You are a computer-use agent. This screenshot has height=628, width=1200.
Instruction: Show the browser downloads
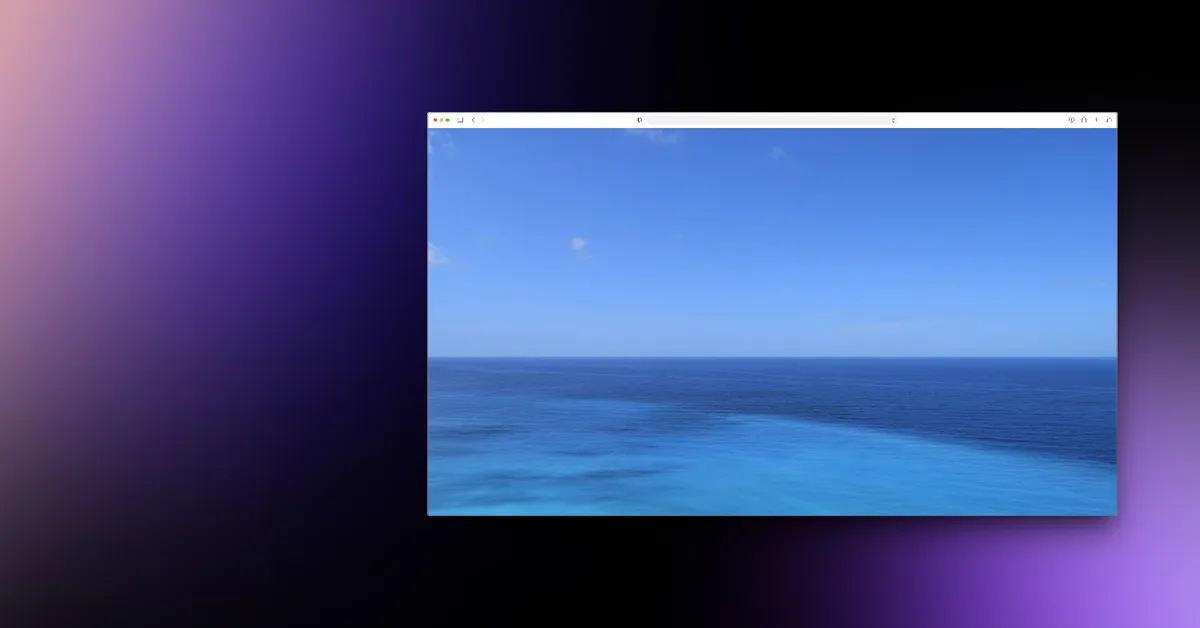coord(1071,120)
